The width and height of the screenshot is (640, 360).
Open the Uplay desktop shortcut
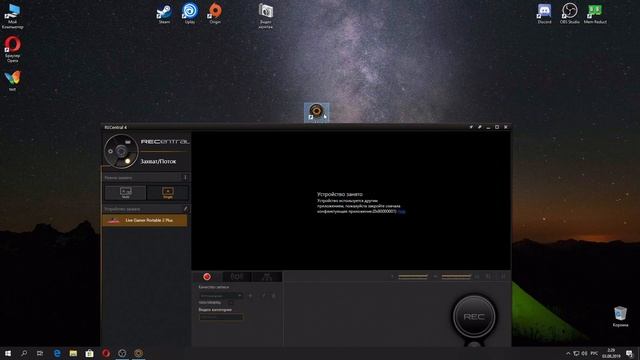click(x=190, y=14)
